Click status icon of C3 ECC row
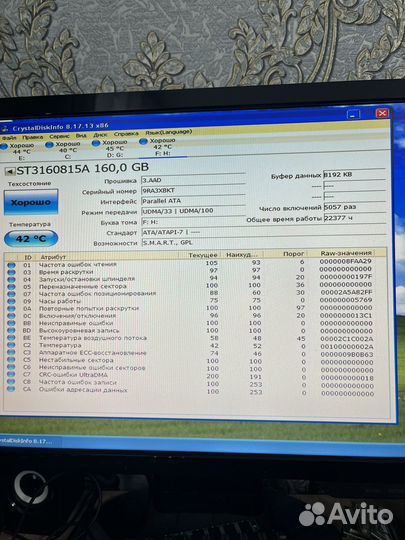The image size is (405, 540). click(x=11, y=353)
